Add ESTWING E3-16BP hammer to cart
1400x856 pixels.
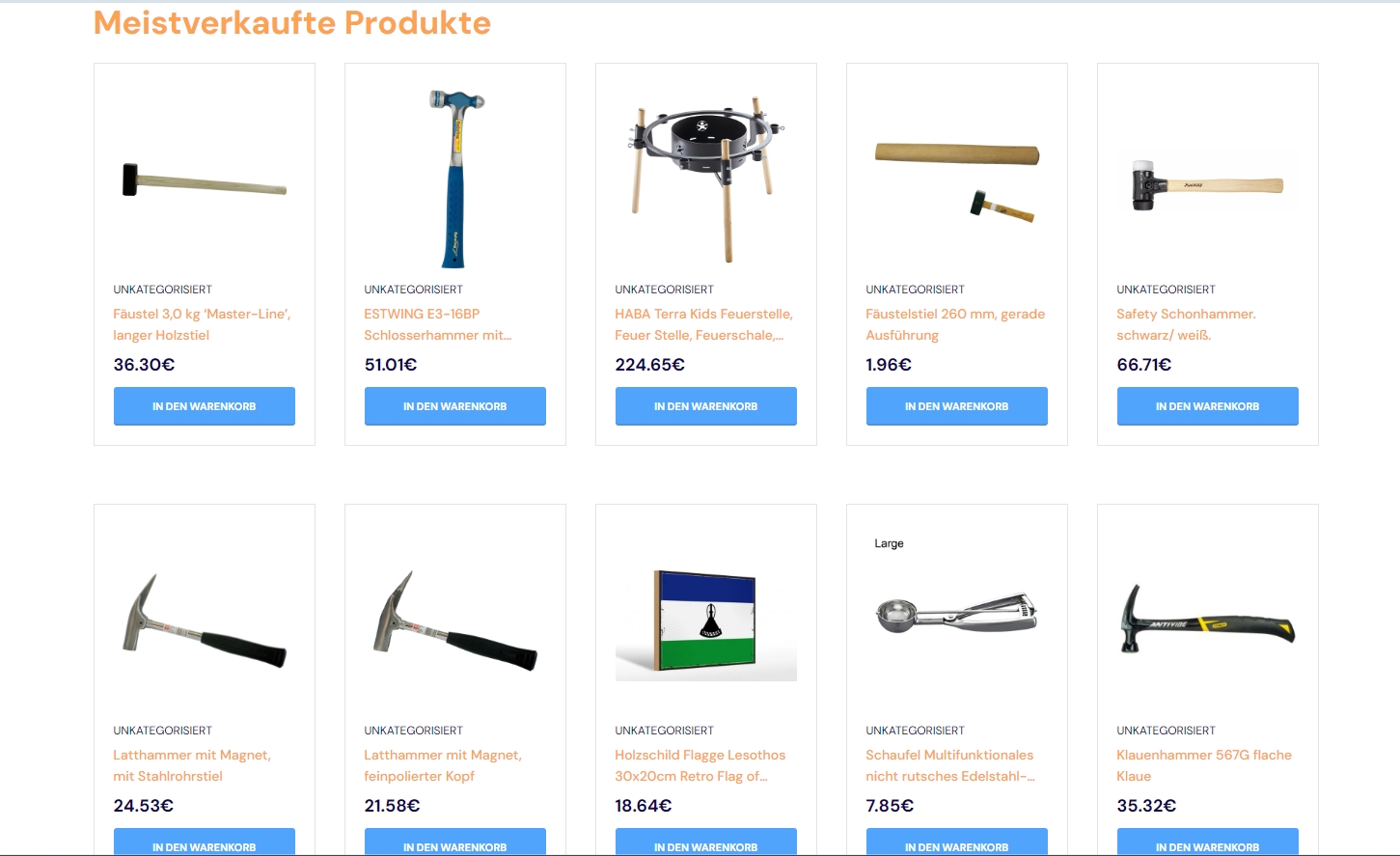point(455,406)
